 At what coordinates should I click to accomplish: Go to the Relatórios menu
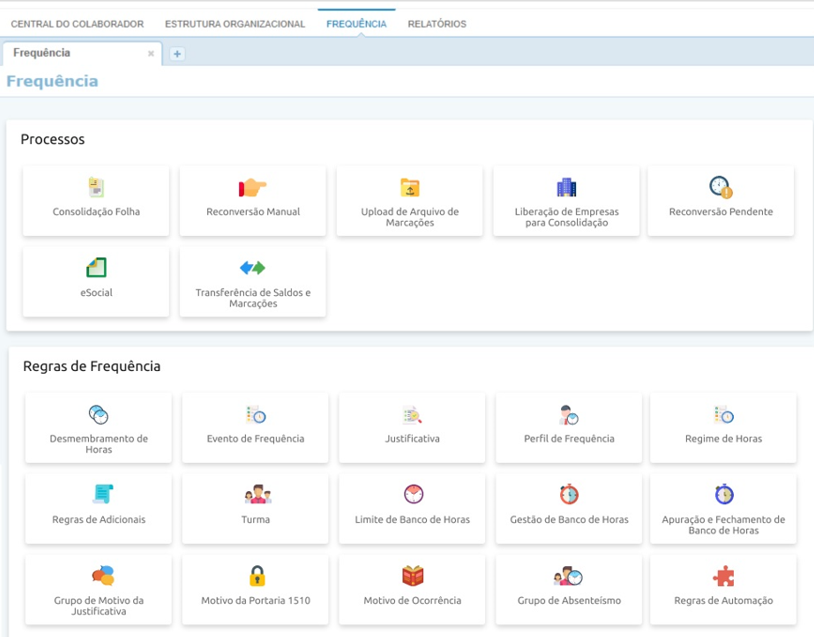pyautogui.click(x=437, y=24)
